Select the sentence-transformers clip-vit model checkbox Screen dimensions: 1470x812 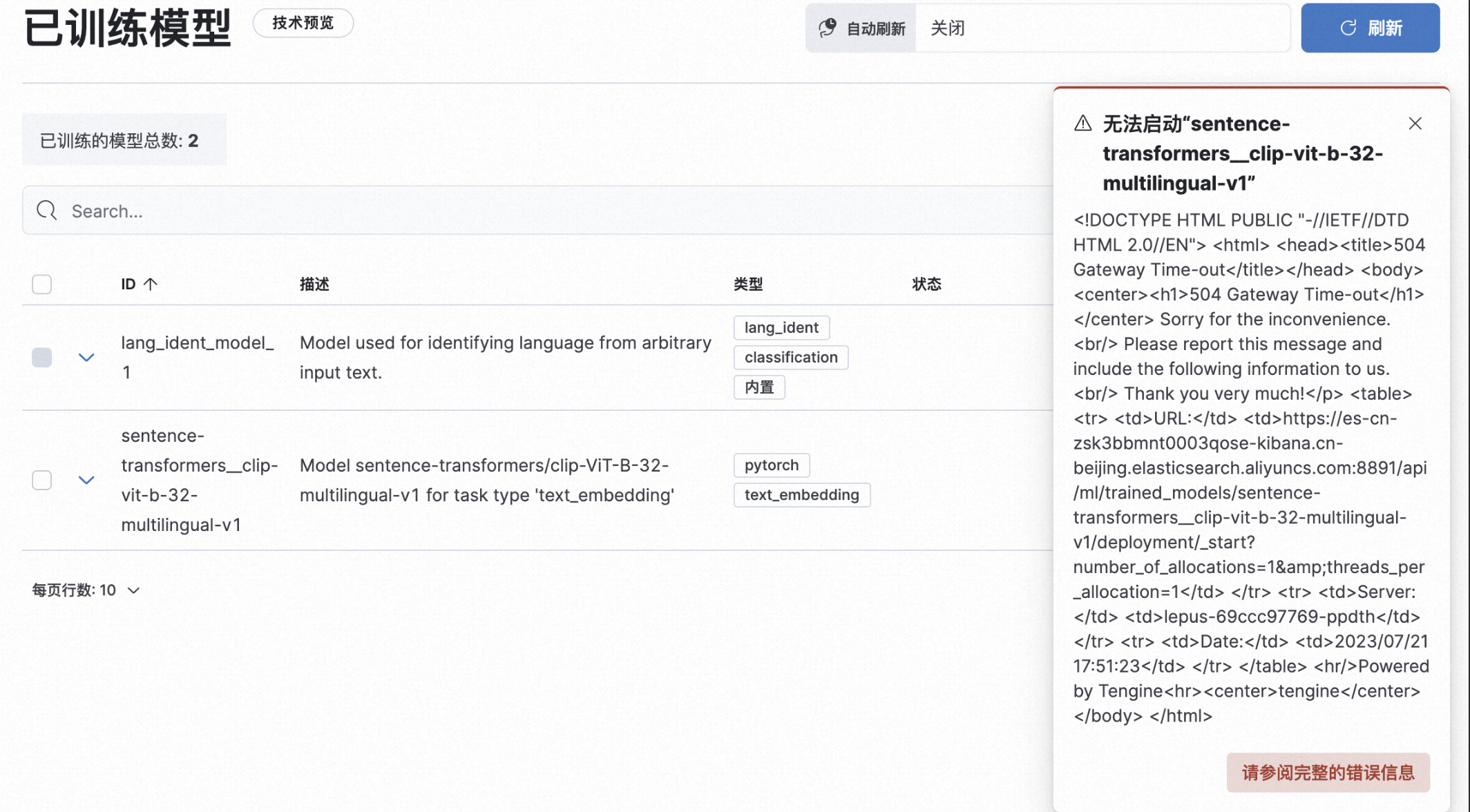click(42, 480)
